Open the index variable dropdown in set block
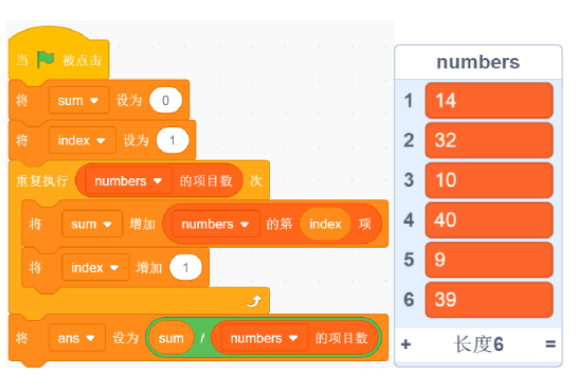This screenshot has width=581, height=382. pyautogui.click(x=82, y=140)
